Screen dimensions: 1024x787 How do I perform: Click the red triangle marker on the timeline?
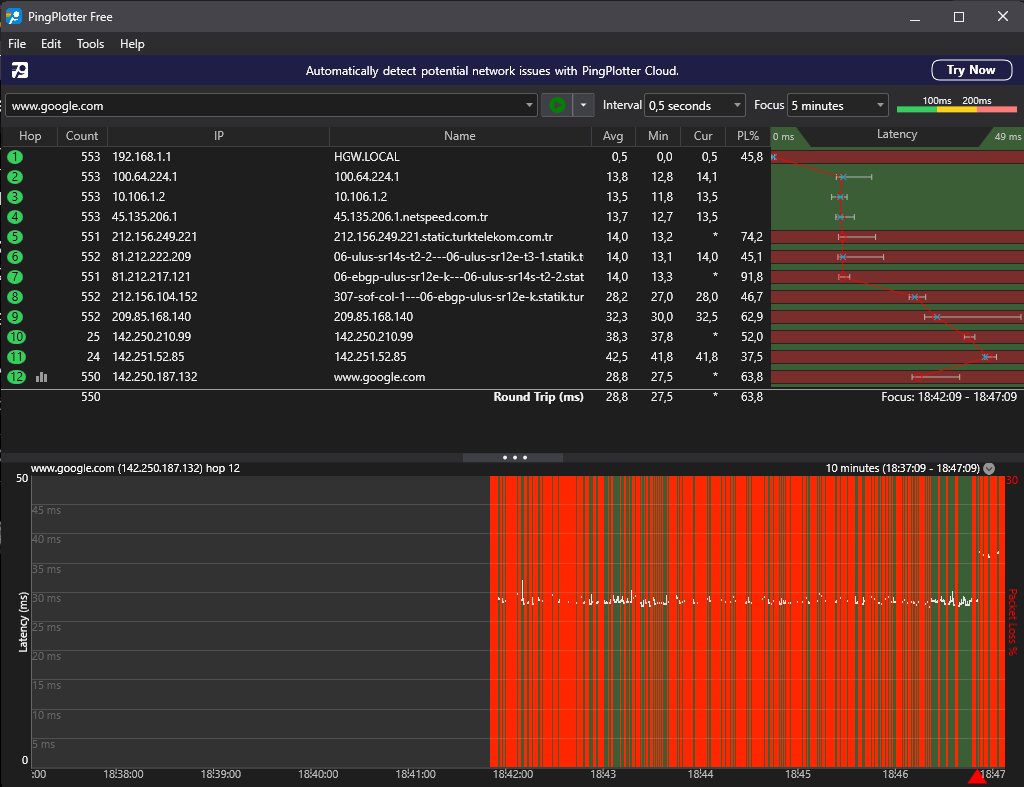tap(977, 777)
